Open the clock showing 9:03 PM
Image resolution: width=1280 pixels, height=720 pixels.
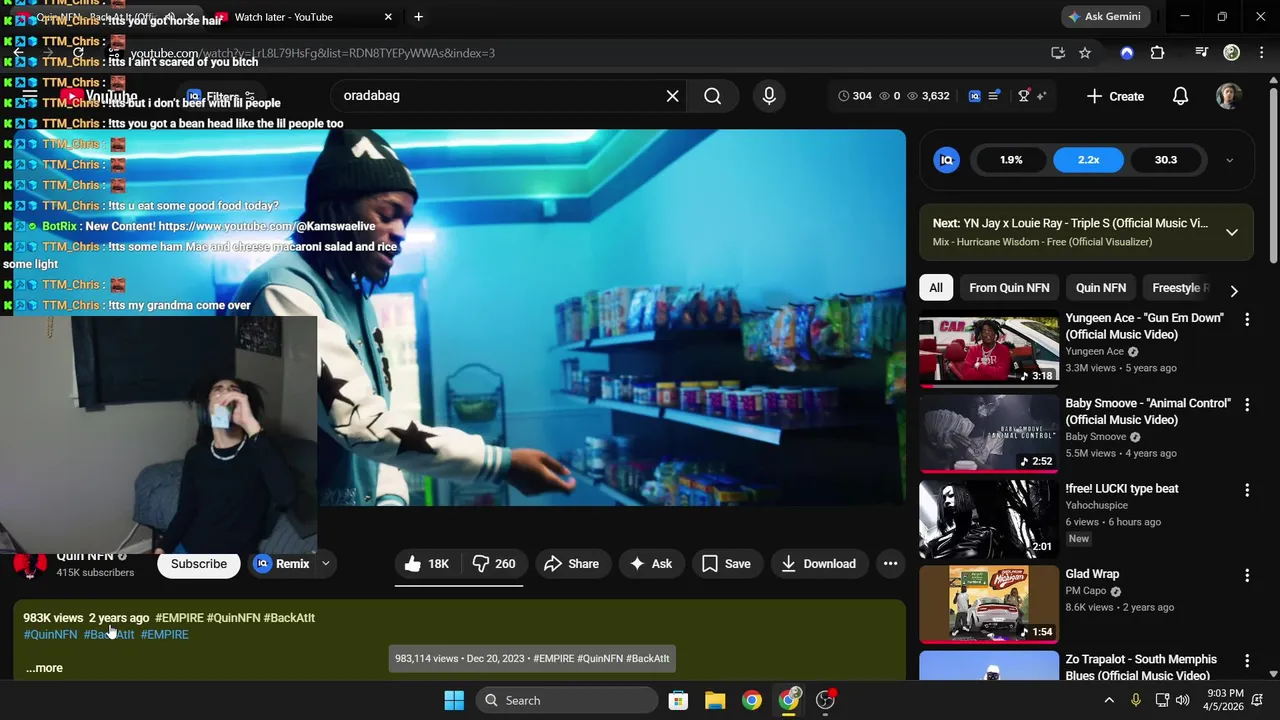(1224, 700)
